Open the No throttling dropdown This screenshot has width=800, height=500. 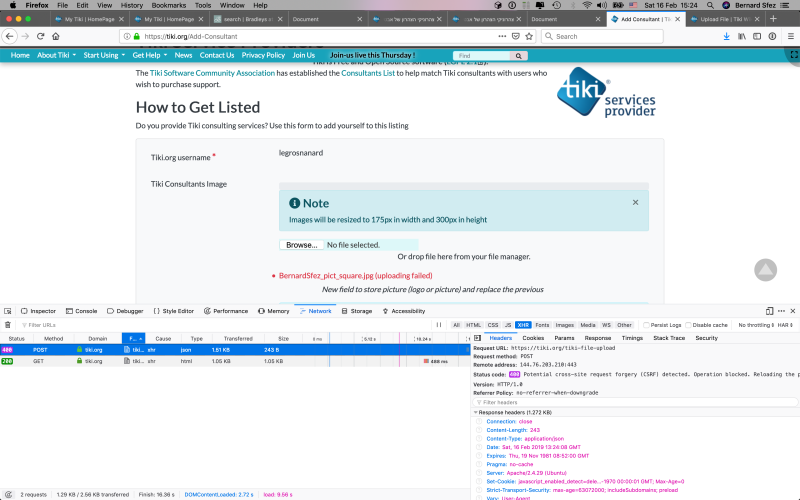pyautogui.click(x=756, y=325)
